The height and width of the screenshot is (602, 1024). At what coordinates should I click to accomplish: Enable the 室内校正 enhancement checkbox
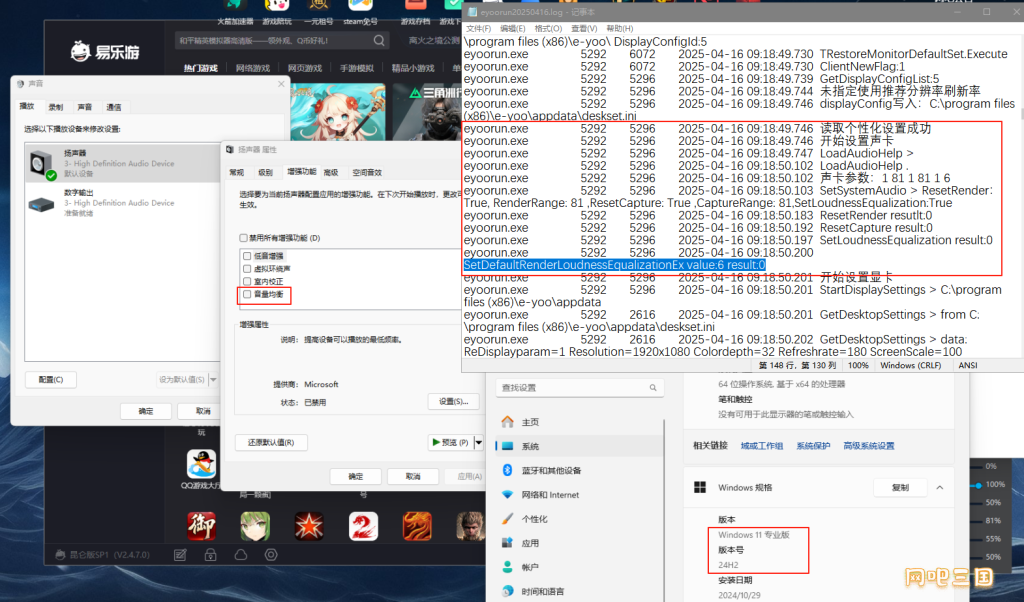tap(247, 281)
